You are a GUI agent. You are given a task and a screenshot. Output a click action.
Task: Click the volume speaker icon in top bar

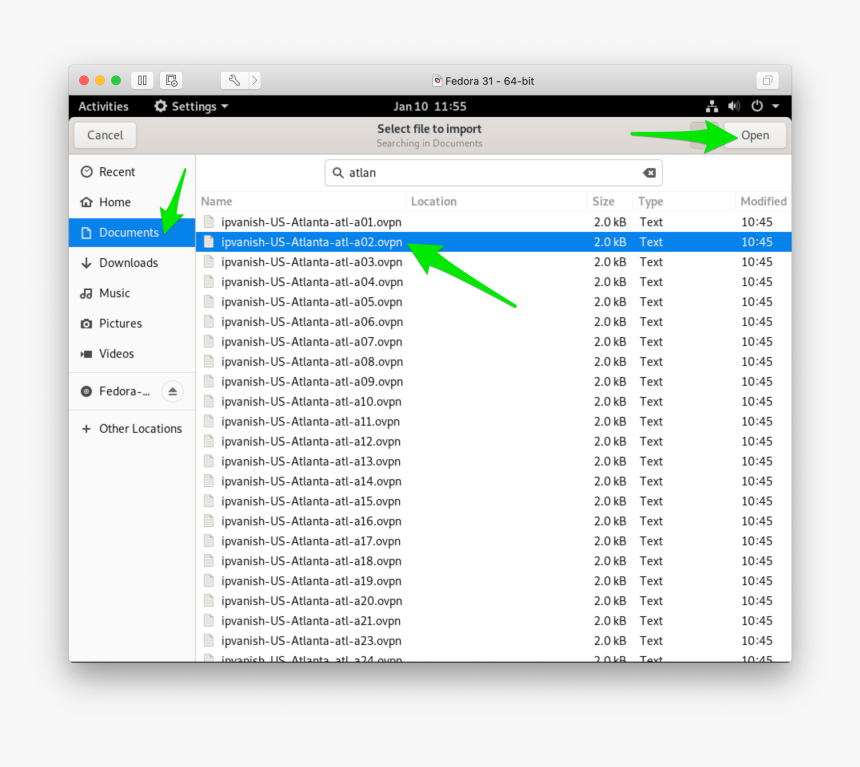[x=734, y=107]
